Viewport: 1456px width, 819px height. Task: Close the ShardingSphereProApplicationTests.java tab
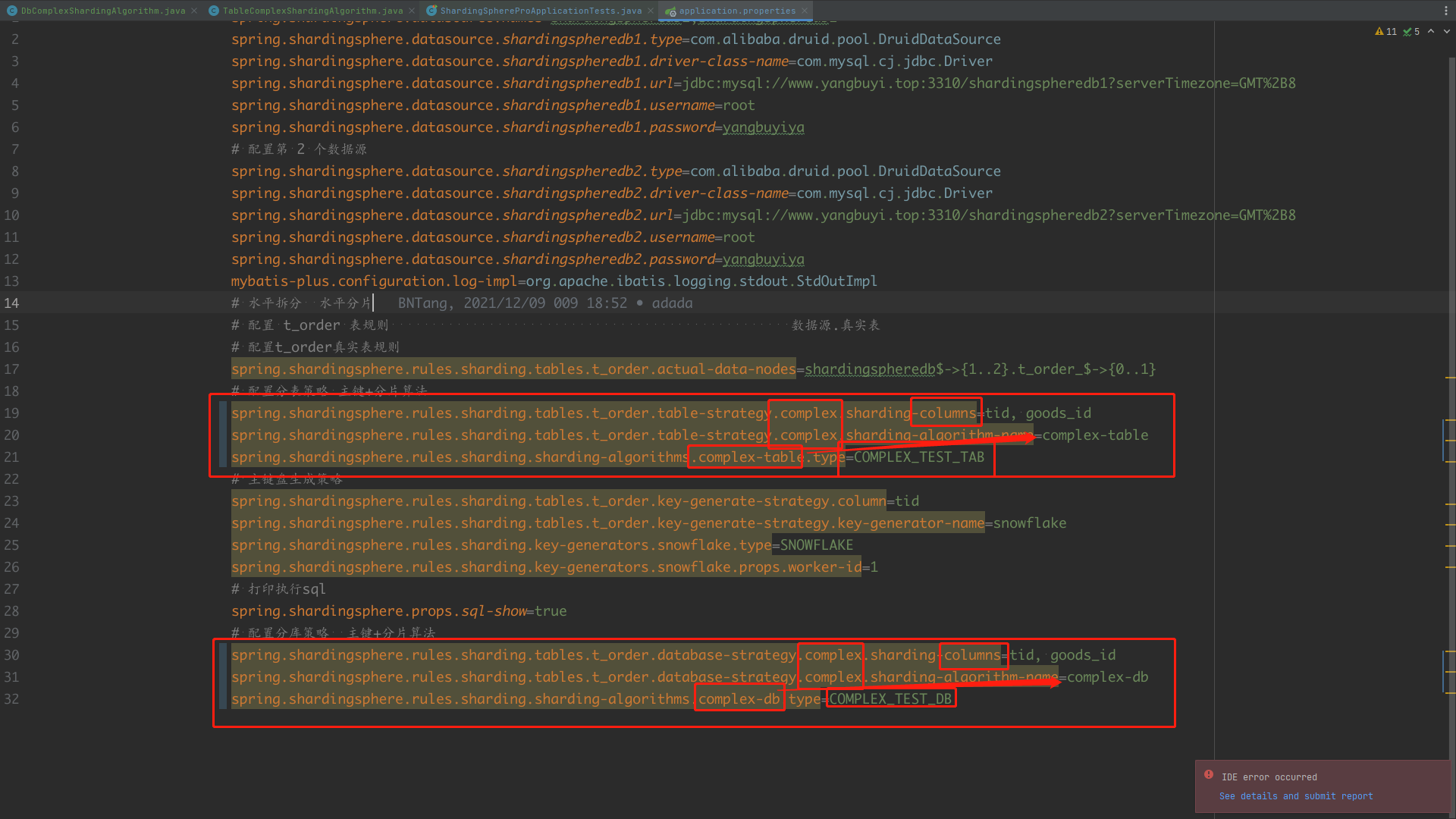651,11
